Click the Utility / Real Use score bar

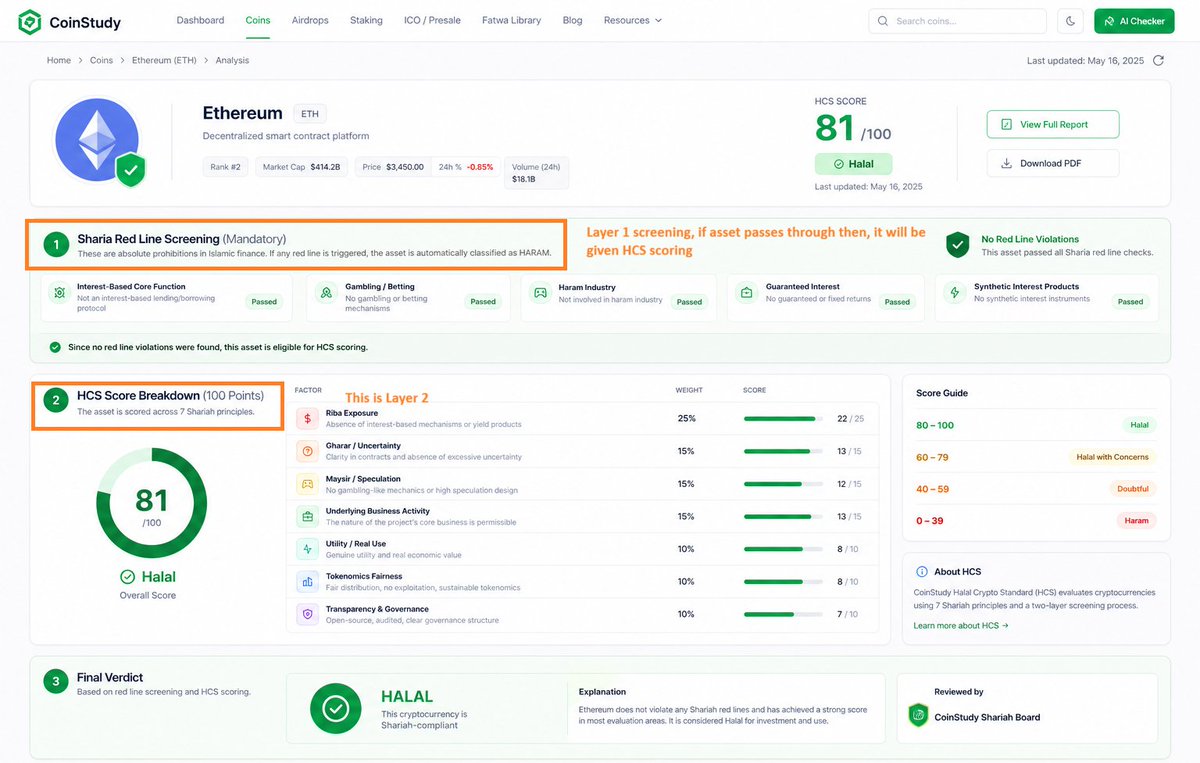[784, 549]
